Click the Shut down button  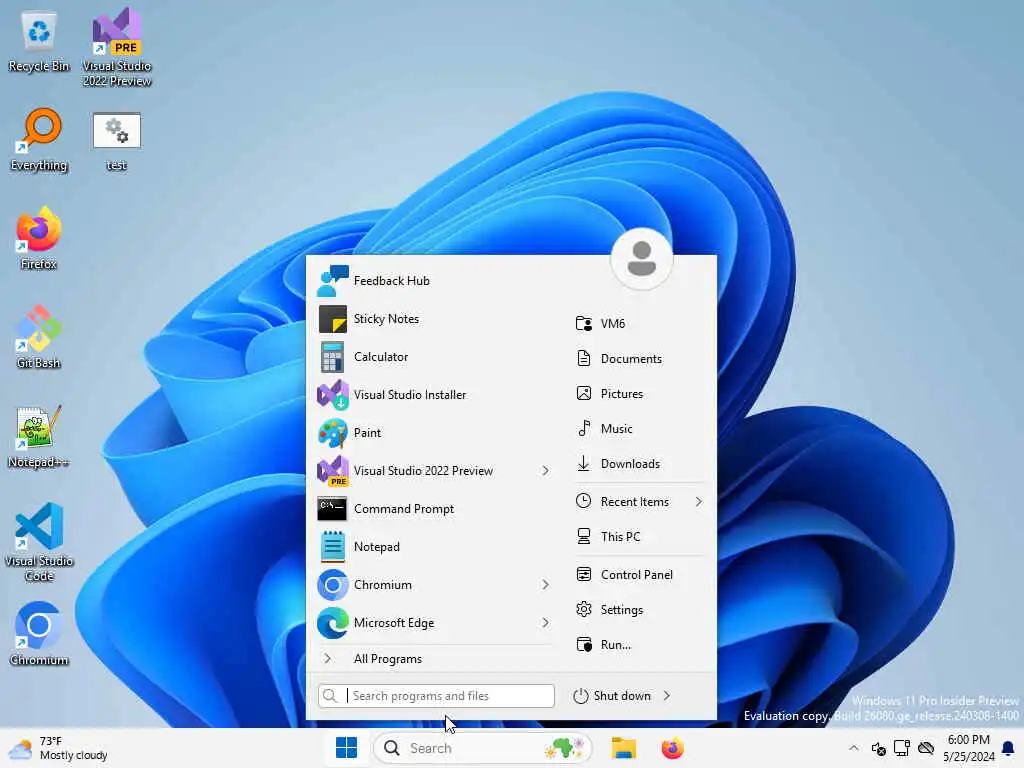click(613, 696)
